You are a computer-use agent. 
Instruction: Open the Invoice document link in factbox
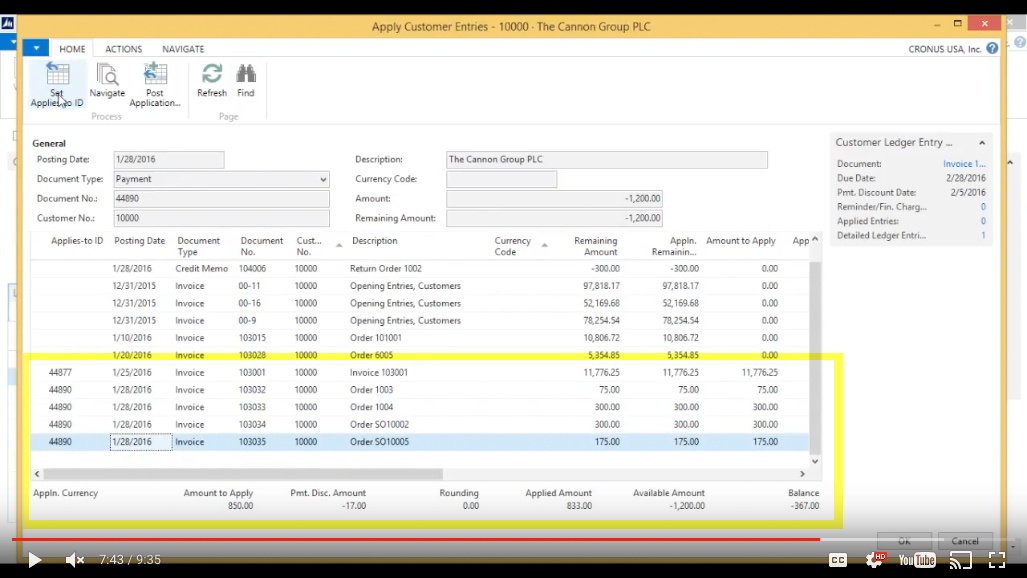[964, 164]
